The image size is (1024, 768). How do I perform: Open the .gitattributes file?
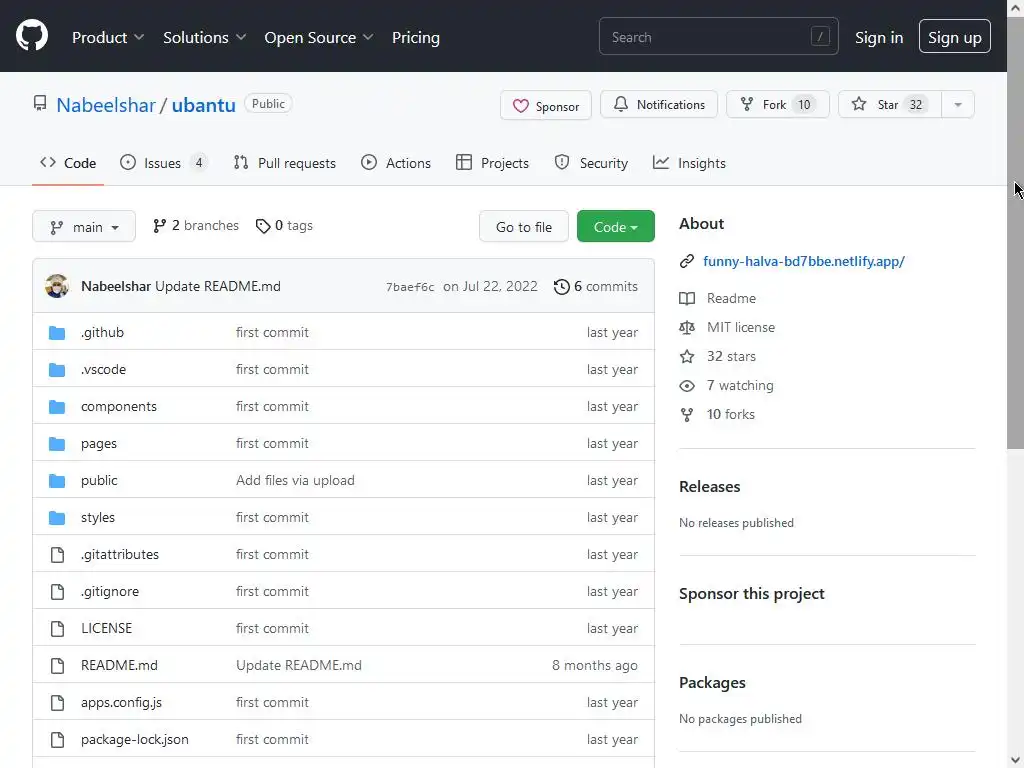coord(120,554)
